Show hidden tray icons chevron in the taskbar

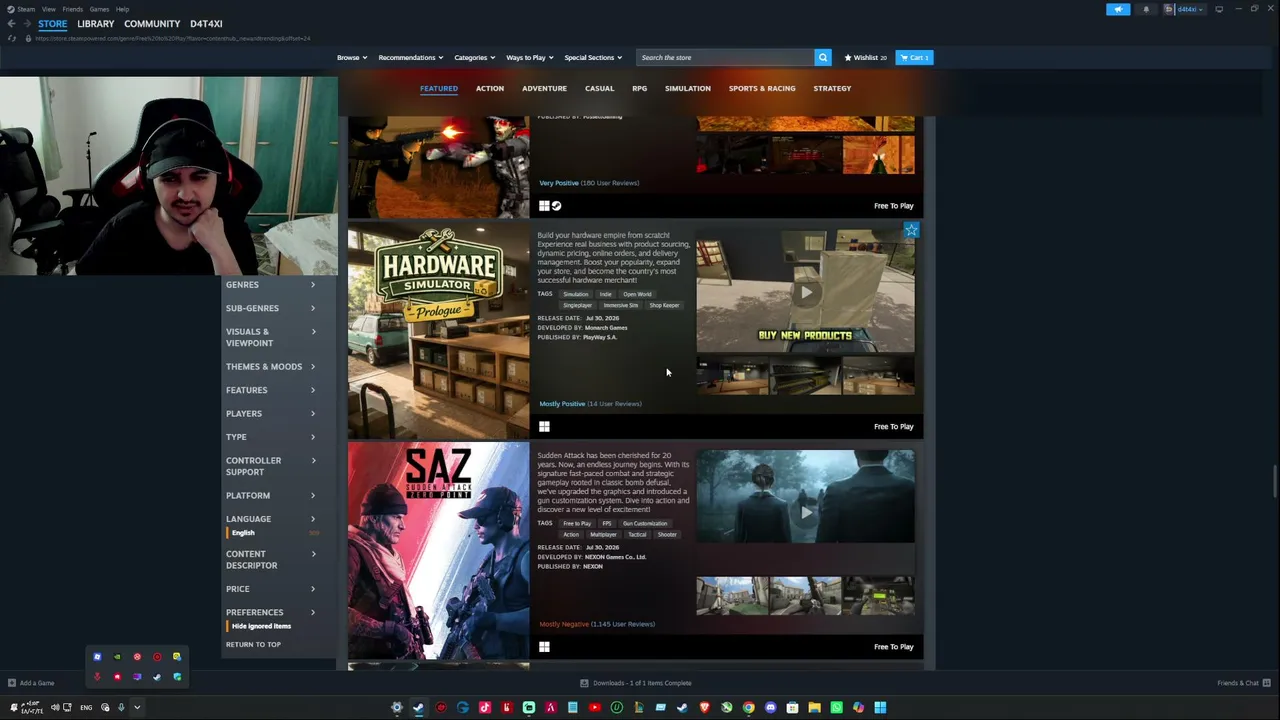coord(137,708)
